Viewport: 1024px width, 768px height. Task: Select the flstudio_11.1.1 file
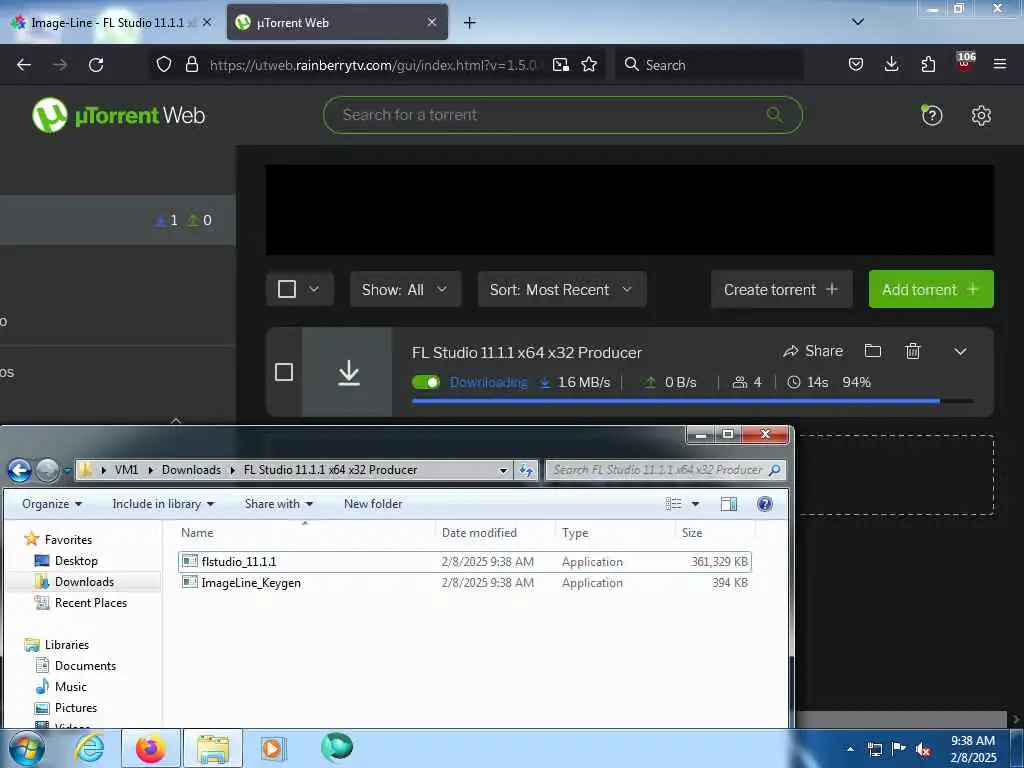click(464, 562)
